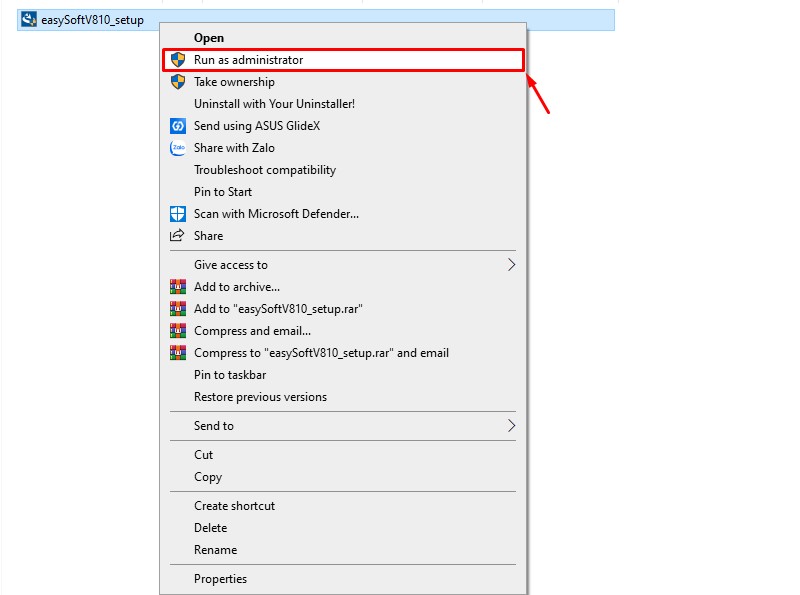Viewport: 800px width, 595px height.
Task: Select Copy from the context menu
Action: pyautogui.click(x=343, y=477)
